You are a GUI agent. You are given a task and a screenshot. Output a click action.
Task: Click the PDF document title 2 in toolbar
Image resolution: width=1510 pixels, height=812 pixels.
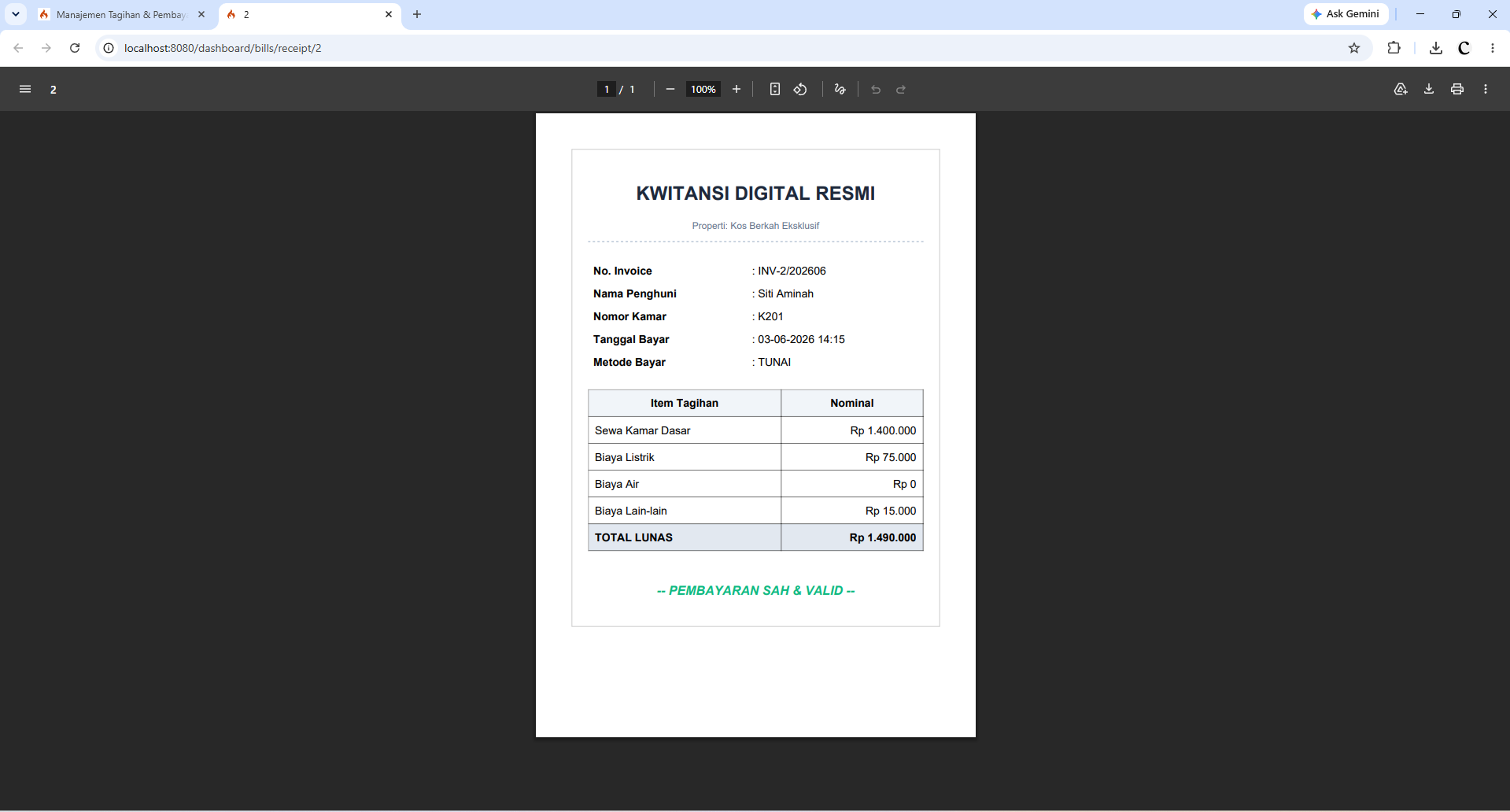pos(54,90)
